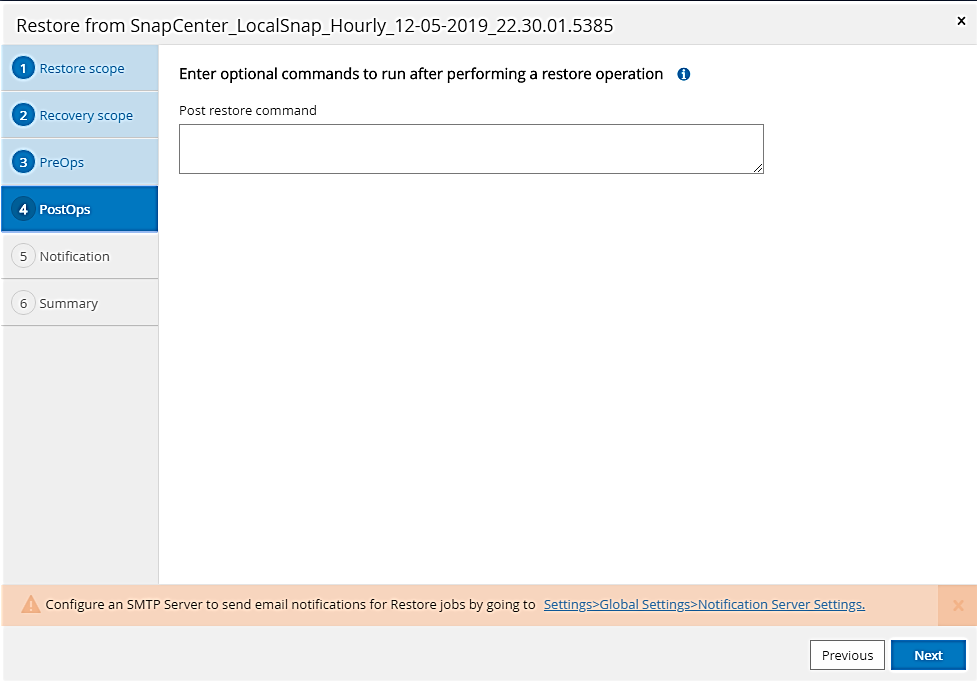Click the number 5 step badge

pos(23,256)
